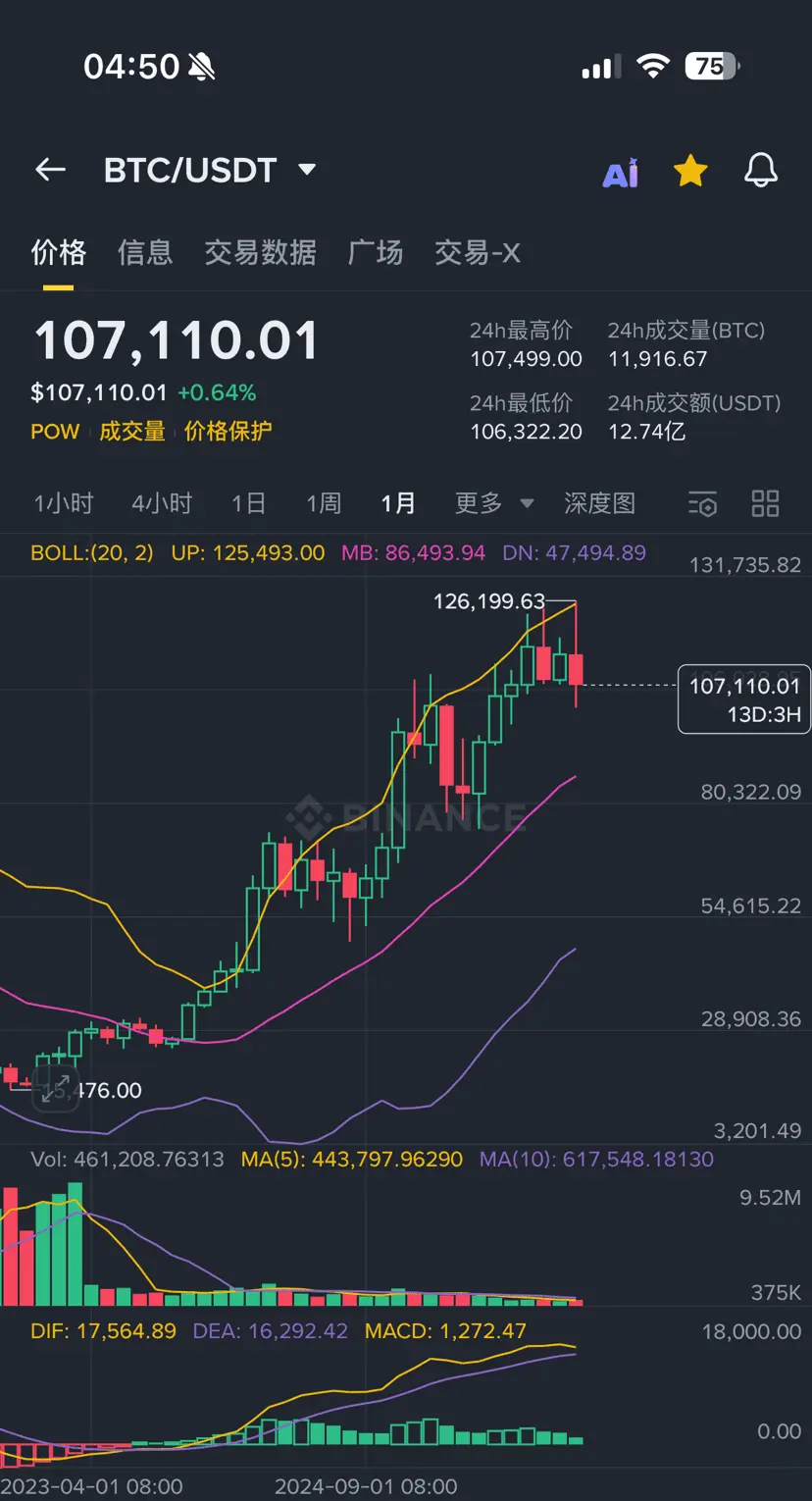Tap the 28,908.36 axis label
The image size is (812, 1501).
[750, 1019]
